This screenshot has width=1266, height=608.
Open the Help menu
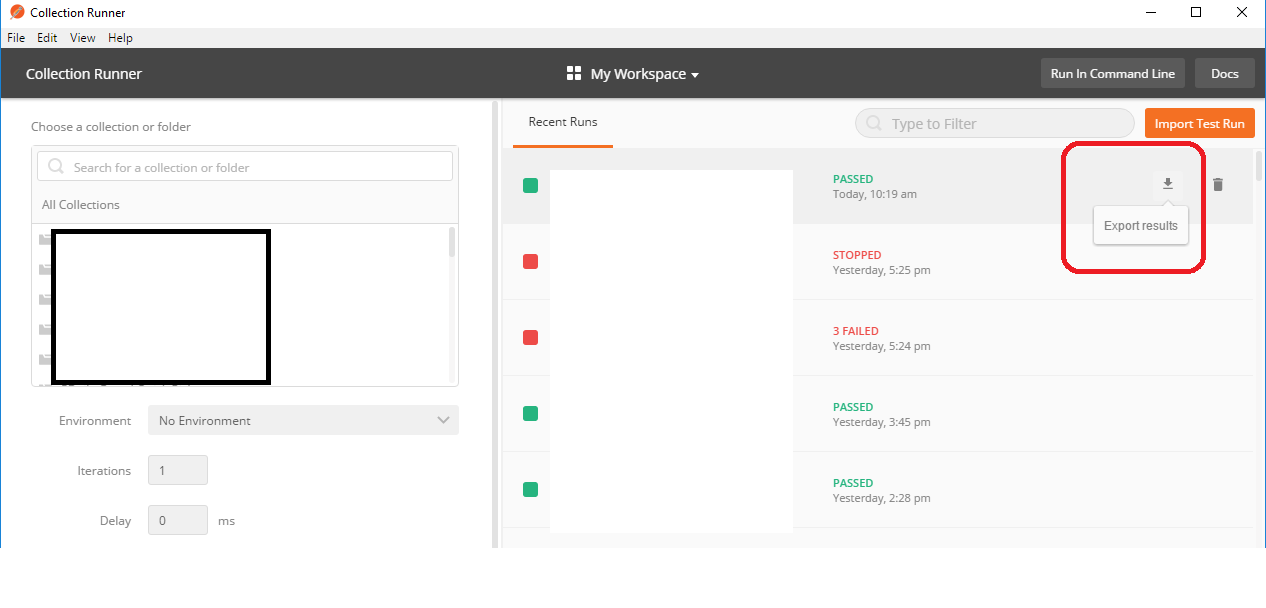(x=120, y=37)
